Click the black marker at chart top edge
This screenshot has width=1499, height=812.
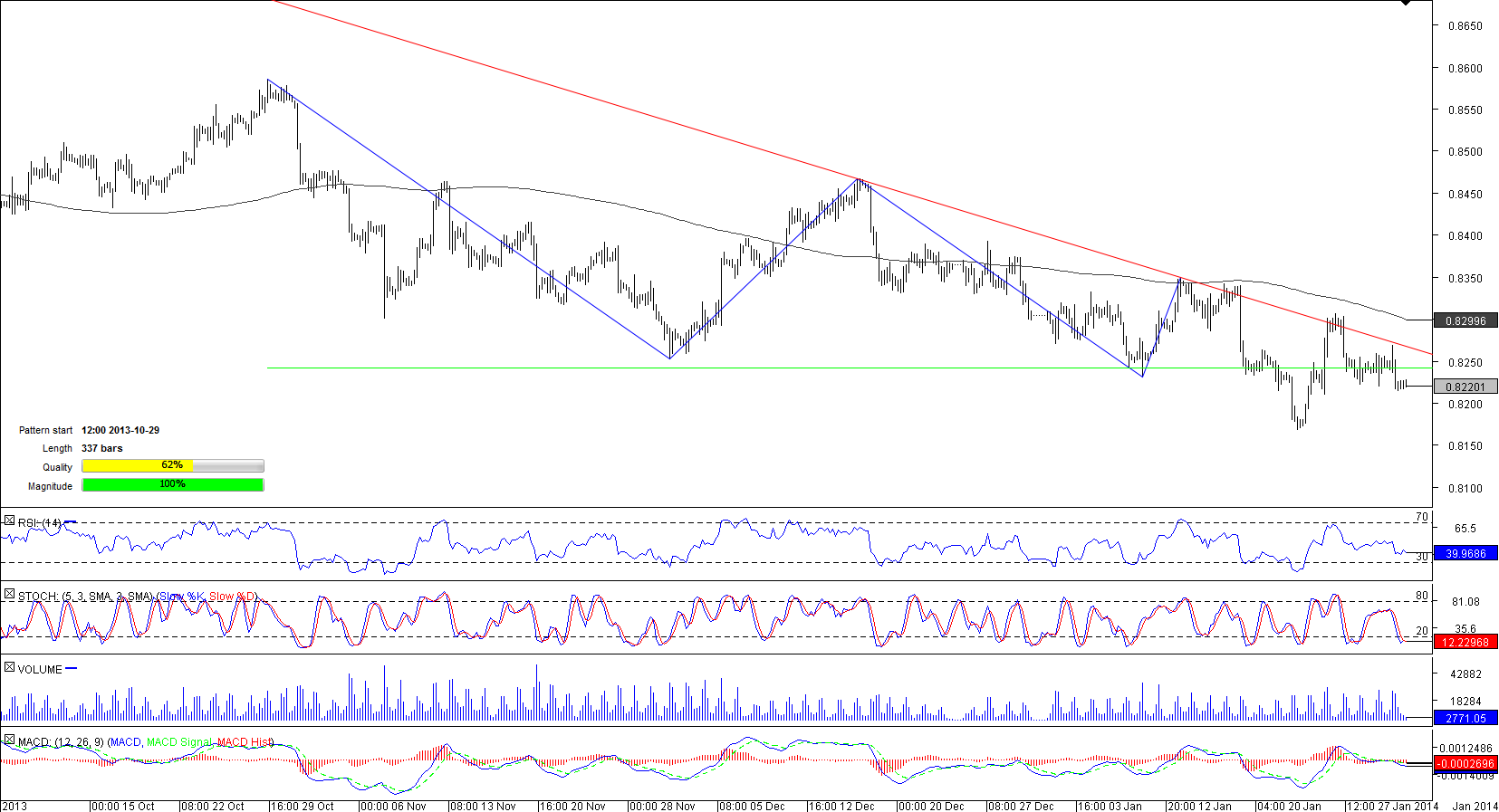coord(1406,3)
